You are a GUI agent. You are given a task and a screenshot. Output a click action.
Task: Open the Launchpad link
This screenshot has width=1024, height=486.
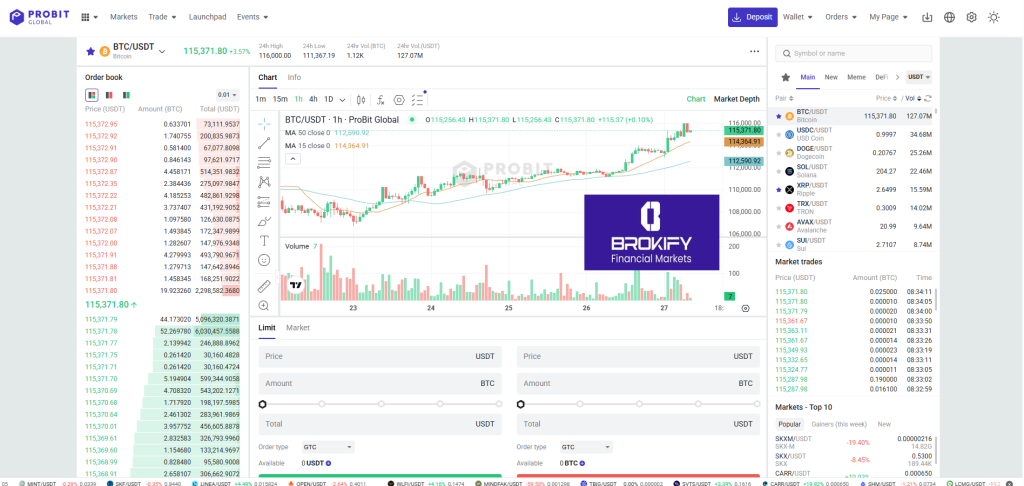tap(208, 17)
